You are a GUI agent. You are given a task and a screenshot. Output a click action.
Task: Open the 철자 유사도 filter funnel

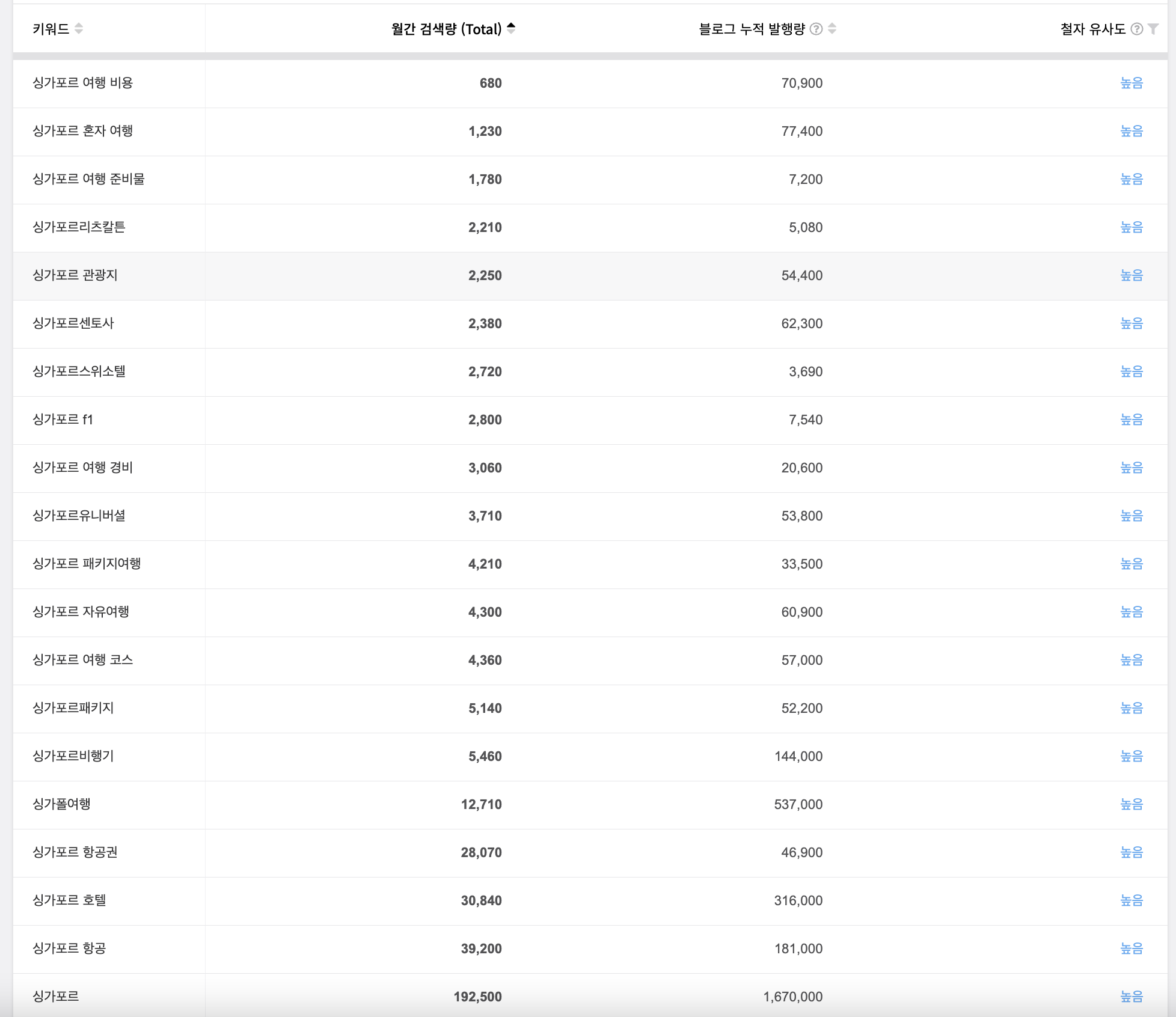coord(1153,29)
